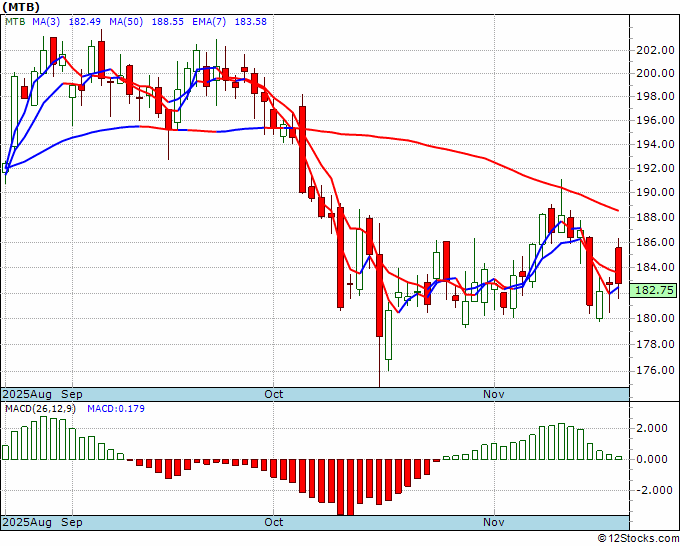
Task: Click the 196.00 price axis label
Action: pos(655,120)
